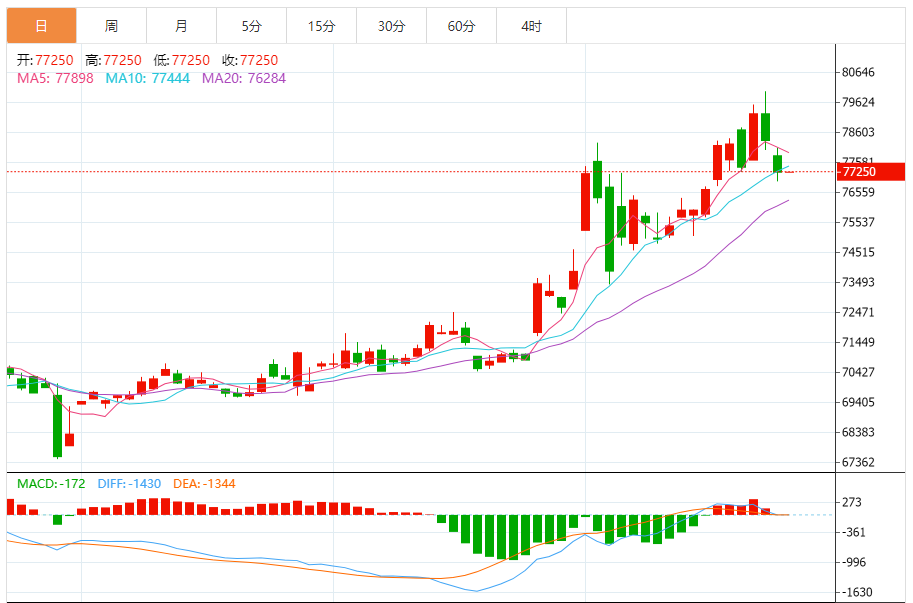913x603 pixels.
Task: Click the 67362 price axis label
Action: point(858,462)
